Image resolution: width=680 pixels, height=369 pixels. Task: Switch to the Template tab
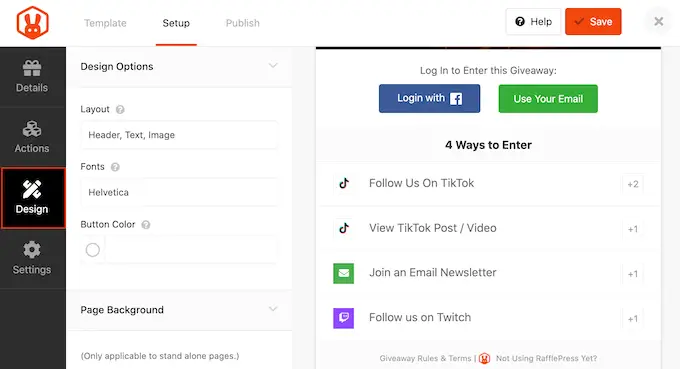(x=105, y=23)
